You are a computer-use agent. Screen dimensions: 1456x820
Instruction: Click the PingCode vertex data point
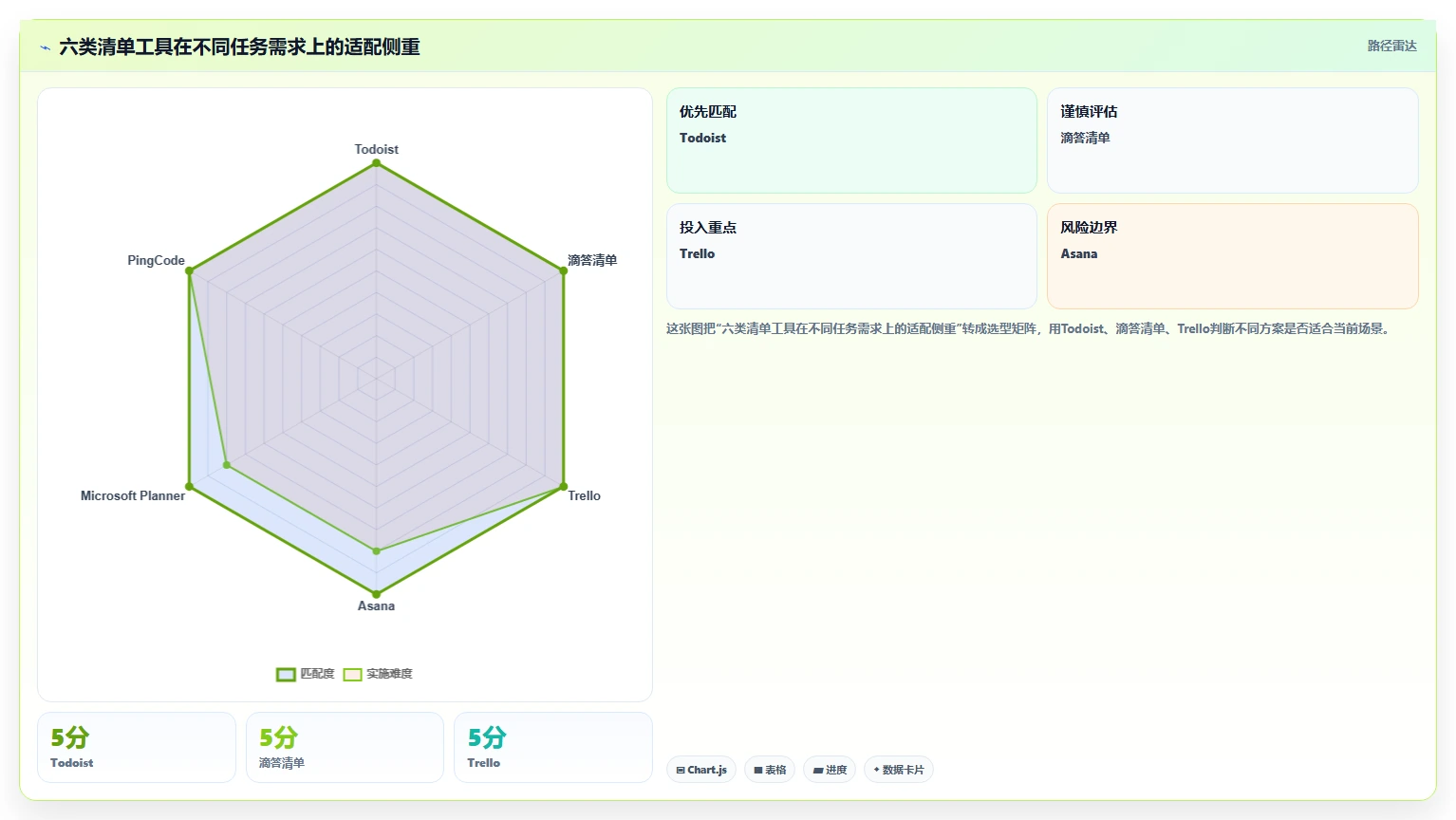point(190,271)
